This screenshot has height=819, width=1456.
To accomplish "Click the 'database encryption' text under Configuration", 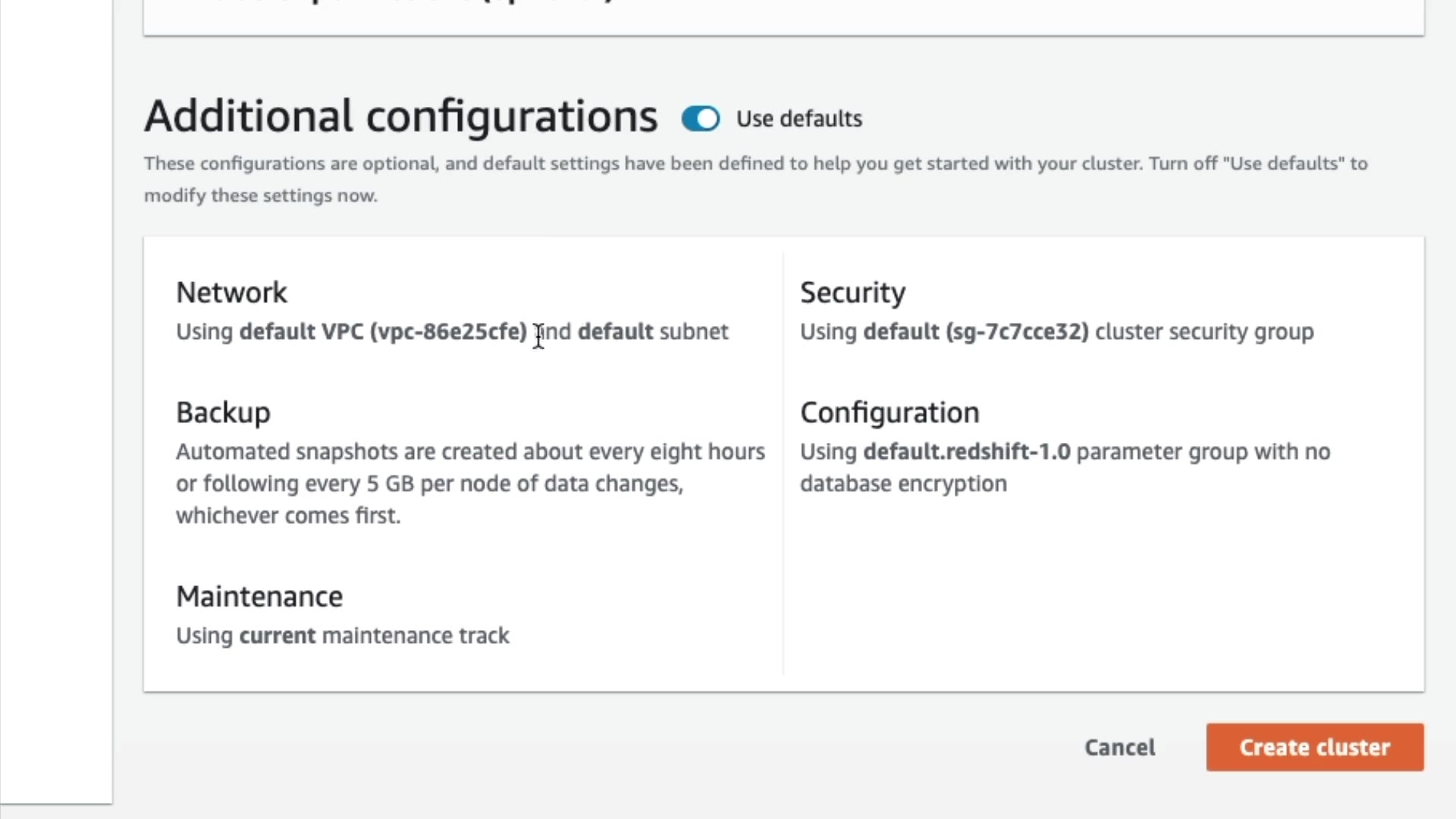I will (903, 484).
